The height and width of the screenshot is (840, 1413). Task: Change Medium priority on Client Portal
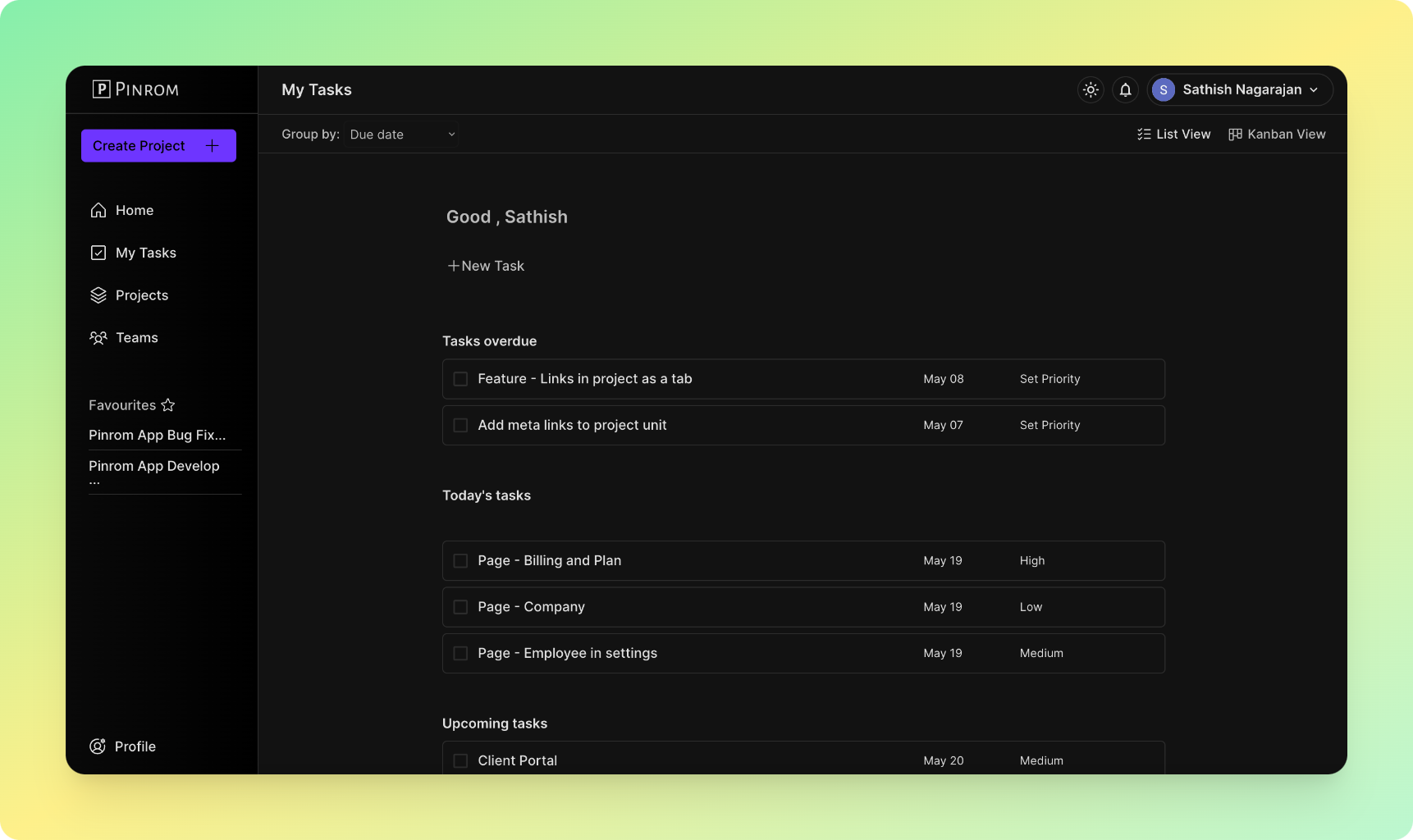pyautogui.click(x=1041, y=760)
